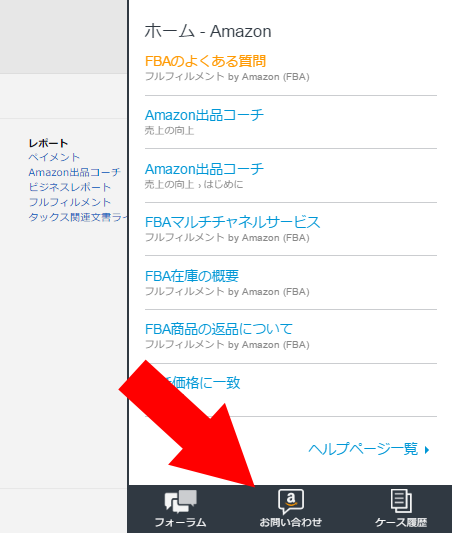This screenshot has height=533, width=452.
Task: Click the forum speech bubbles icon
Action: click(180, 501)
